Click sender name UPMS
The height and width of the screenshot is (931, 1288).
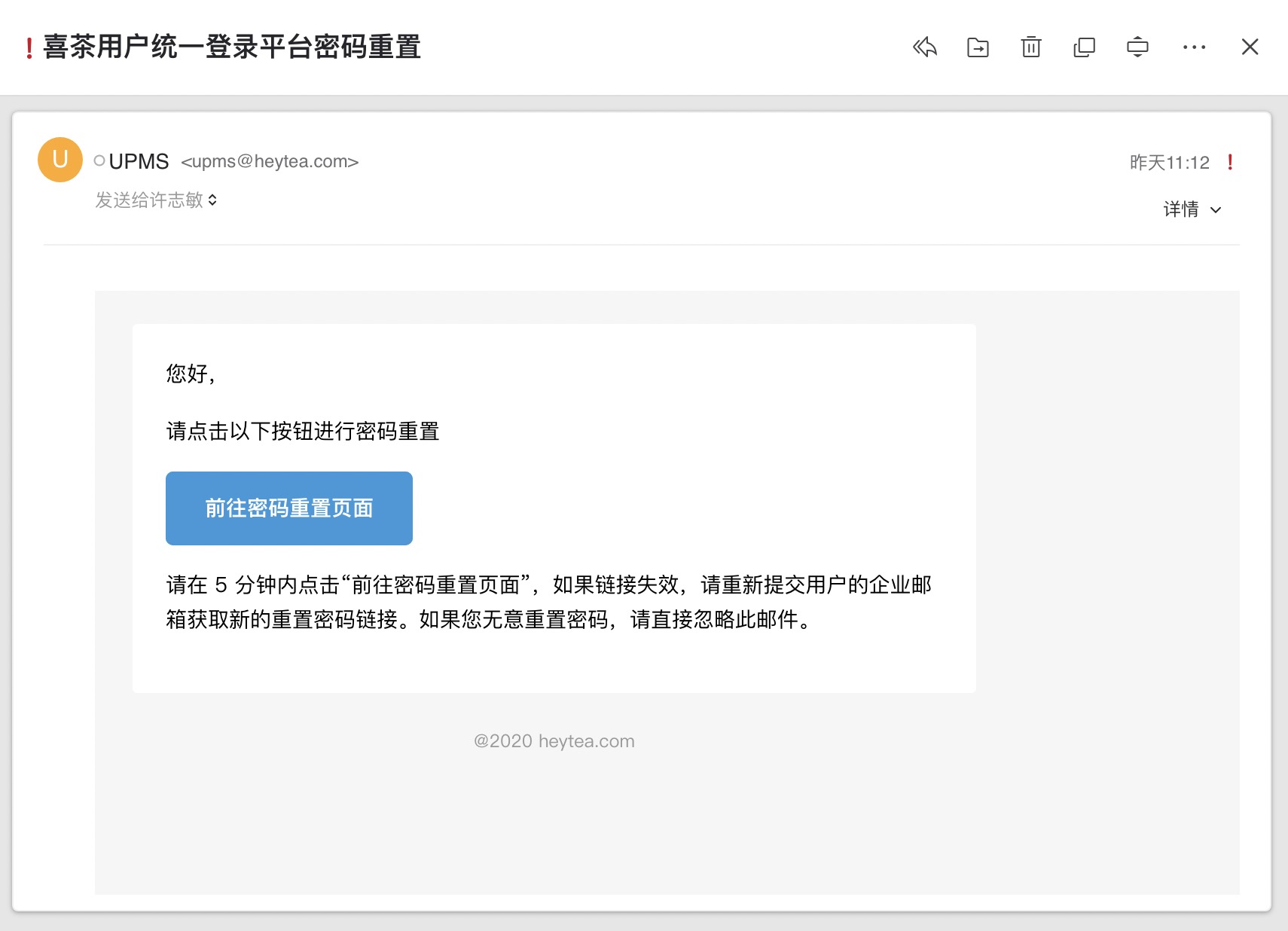pos(139,161)
